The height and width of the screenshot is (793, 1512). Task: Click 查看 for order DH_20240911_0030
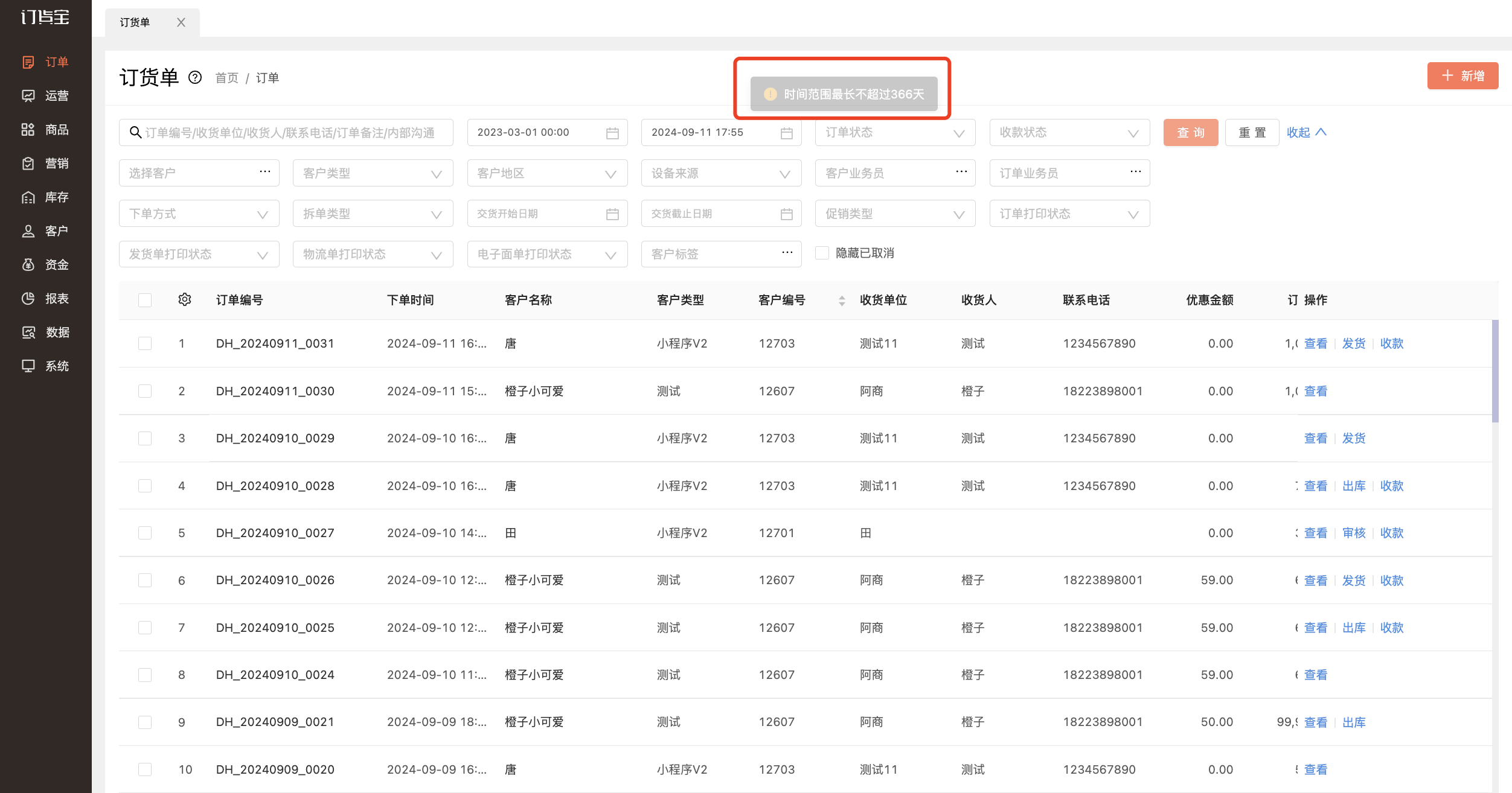[1316, 391]
